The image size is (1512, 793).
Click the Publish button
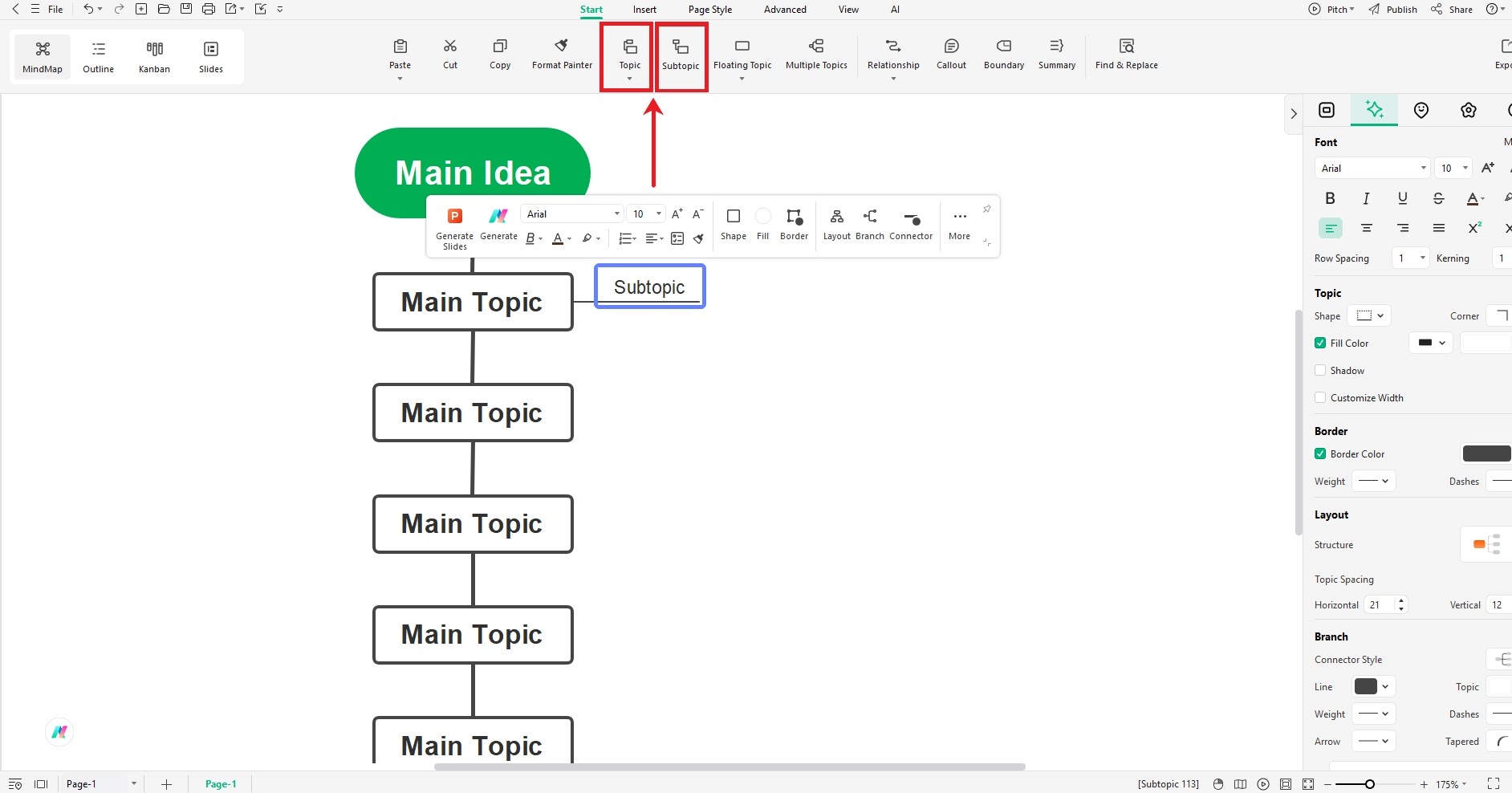1392,10
